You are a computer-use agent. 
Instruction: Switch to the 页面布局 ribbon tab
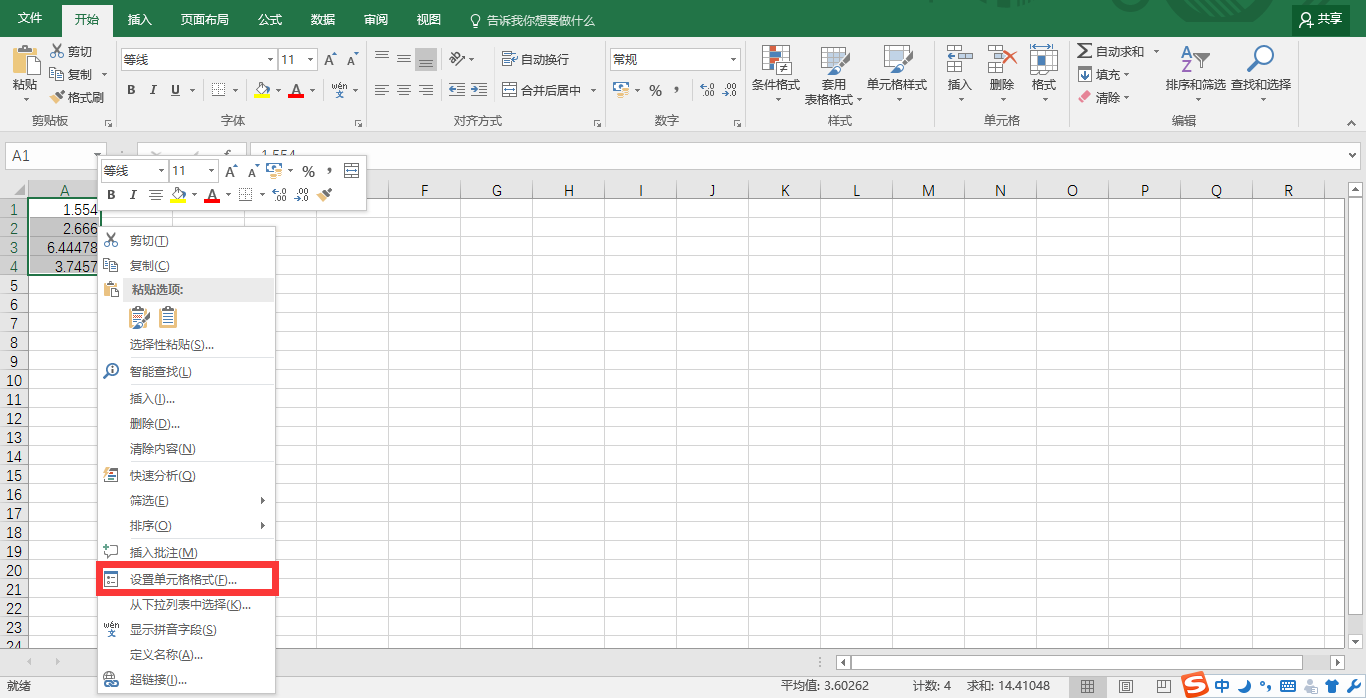coord(204,20)
